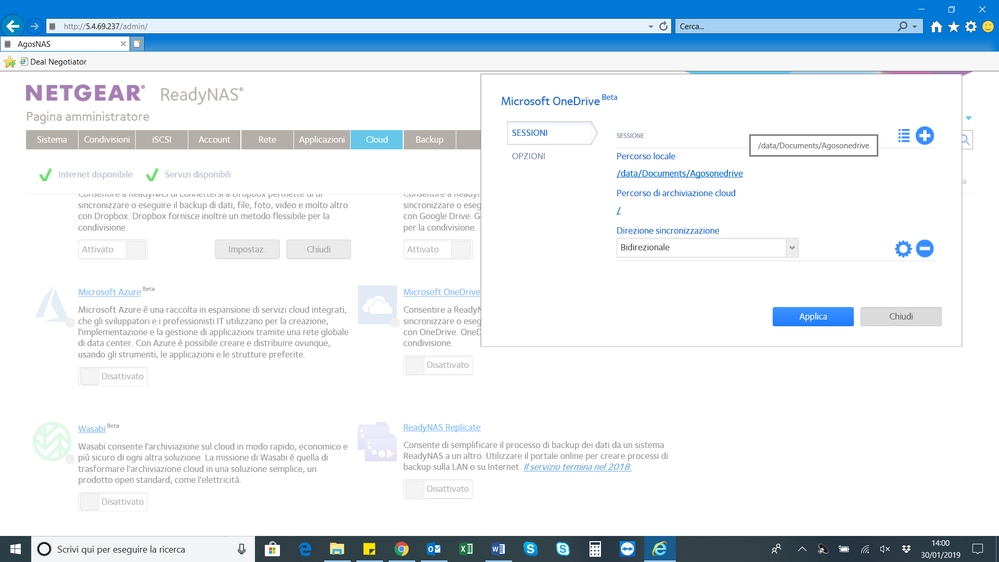Open the Sistema tab
Screen dimensions: 999x562
point(52,140)
